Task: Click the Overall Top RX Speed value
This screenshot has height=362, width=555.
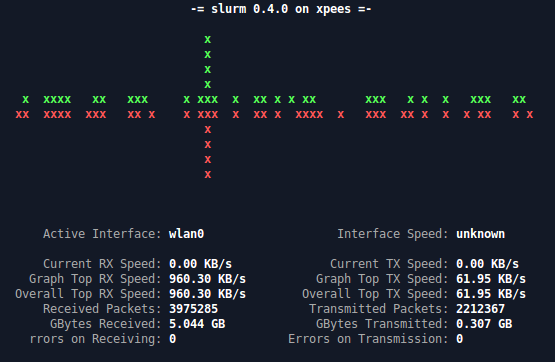Action: (x=207, y=294)
